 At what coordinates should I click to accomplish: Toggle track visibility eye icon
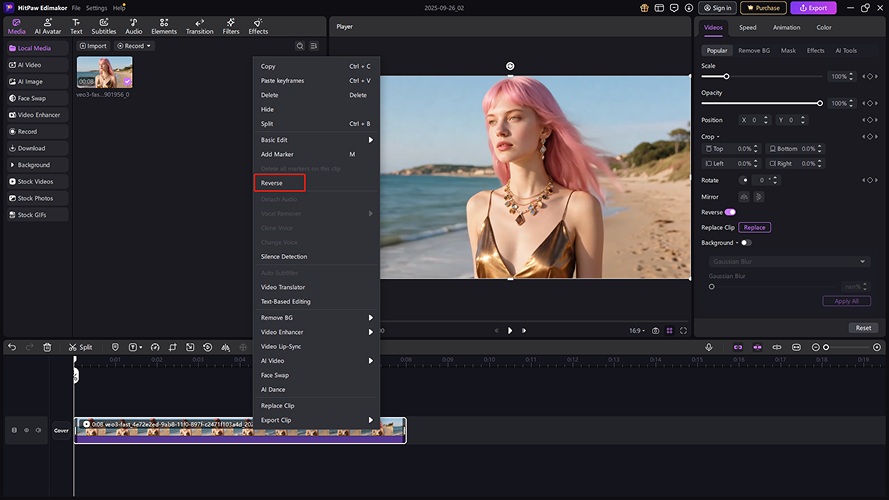coord(26,430)
